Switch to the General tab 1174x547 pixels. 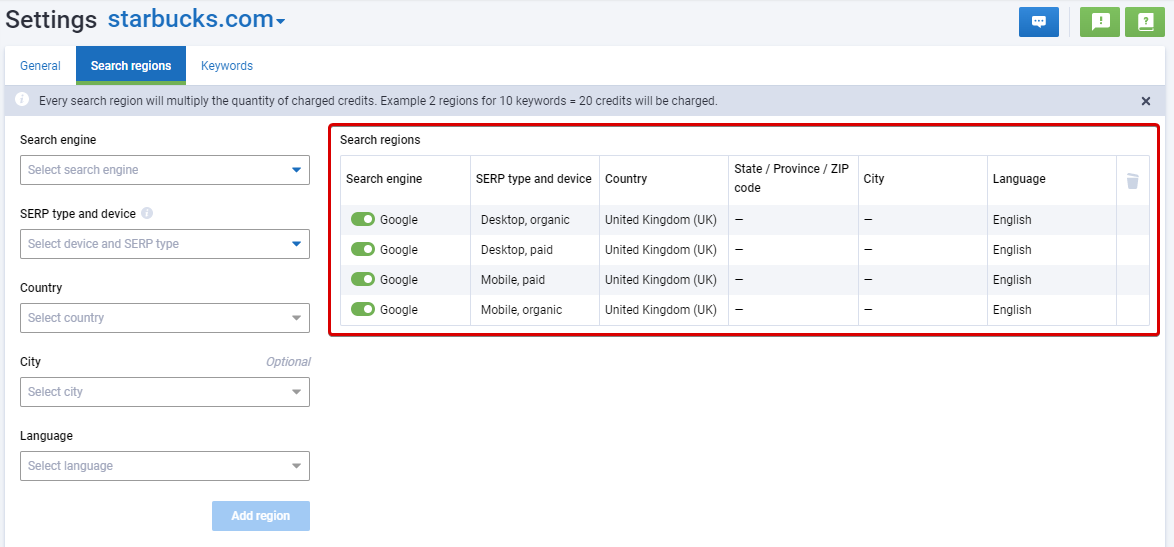(40, 66)
